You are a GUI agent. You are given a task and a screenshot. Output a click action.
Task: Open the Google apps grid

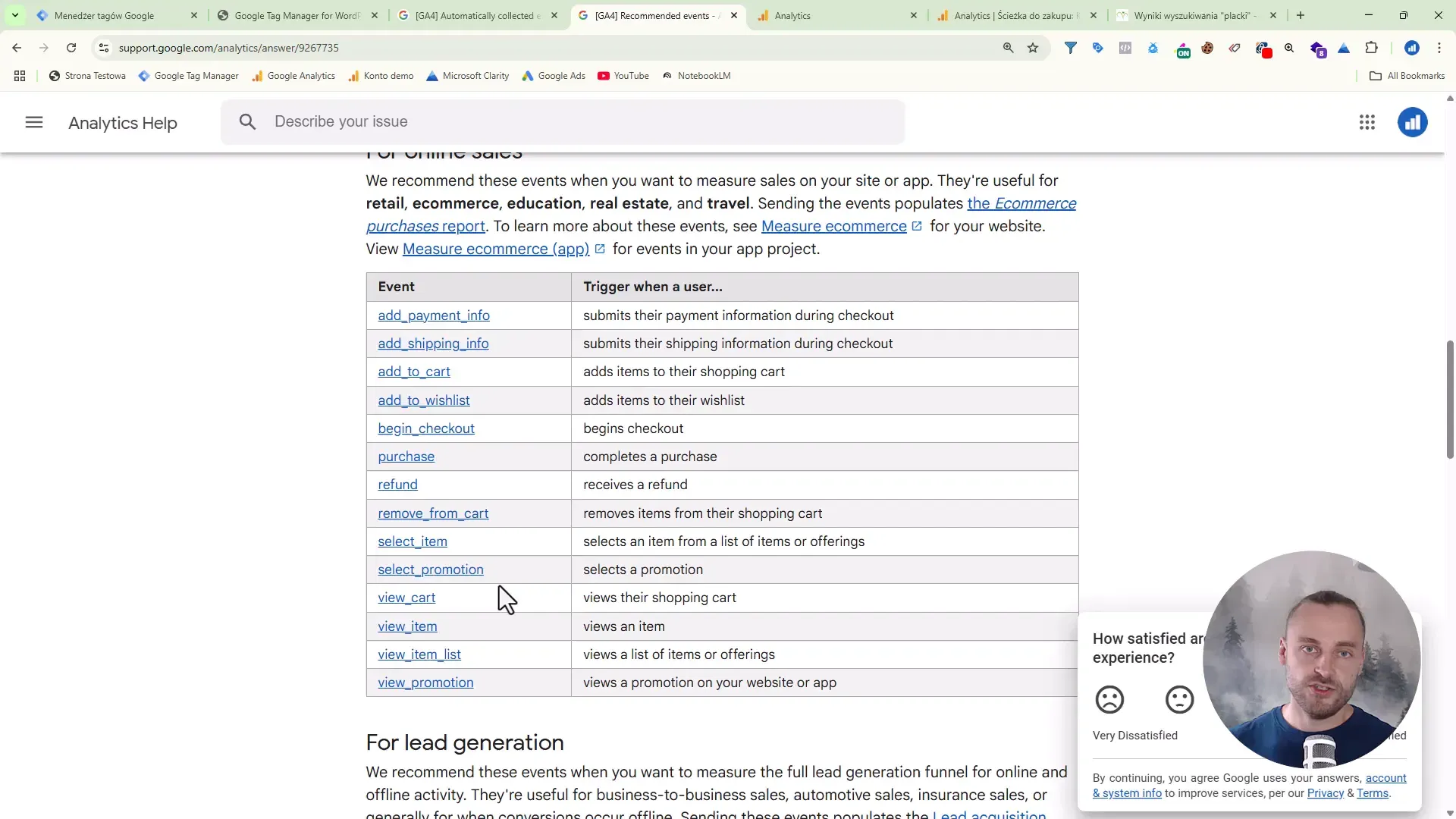click(x=1367, y=122)
